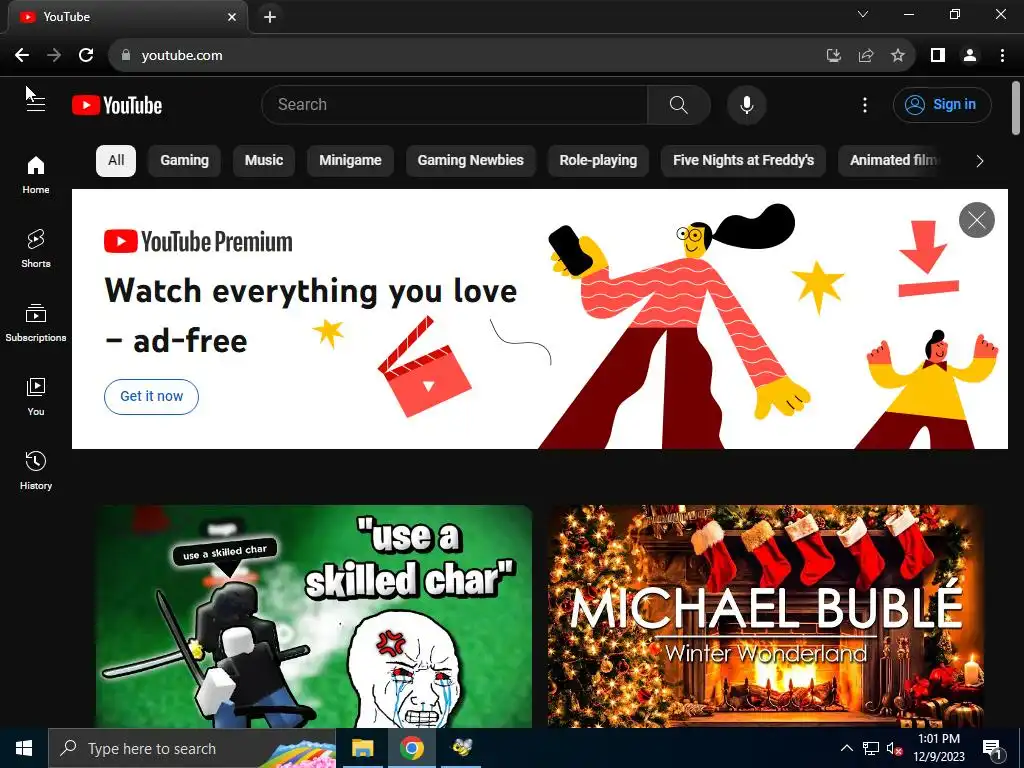Open File Explorer from taskbar

362,748
